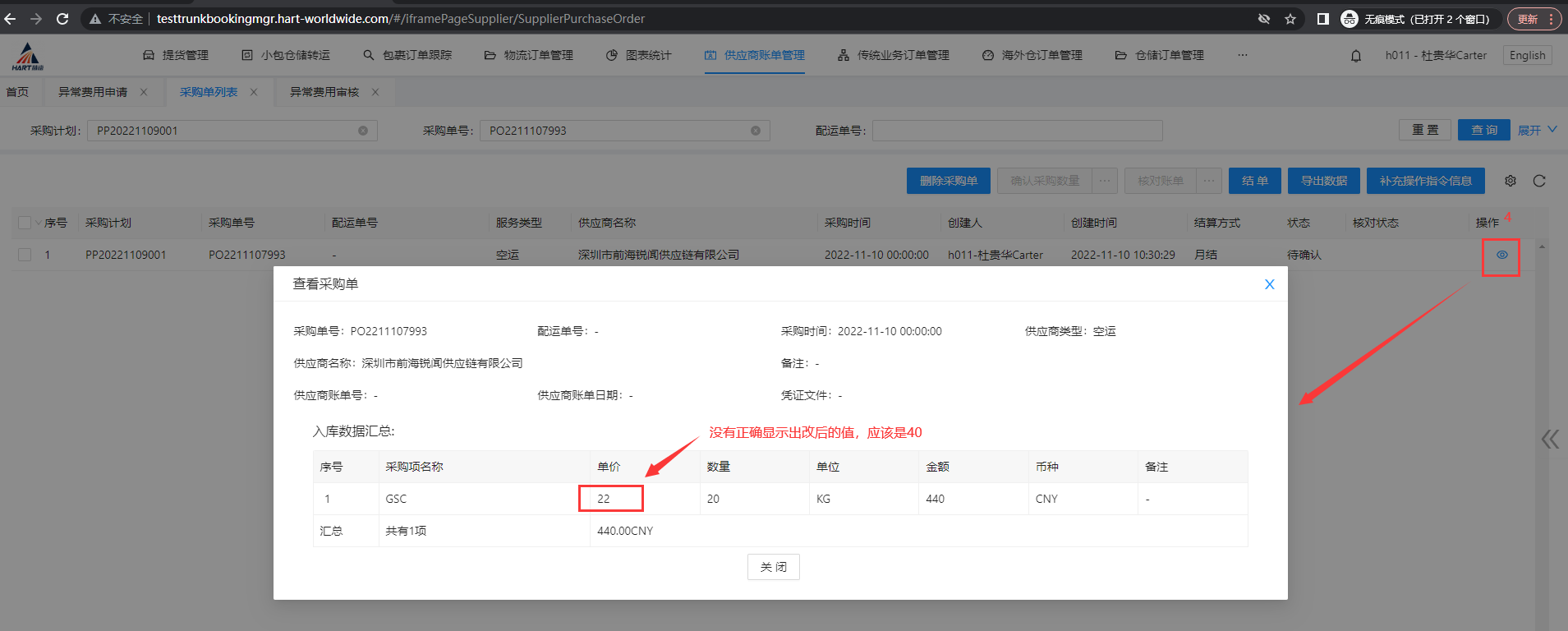Open the 核对账单 more options dropdown
This screenshot has height=631, width=1568.
click(1208, 181)
